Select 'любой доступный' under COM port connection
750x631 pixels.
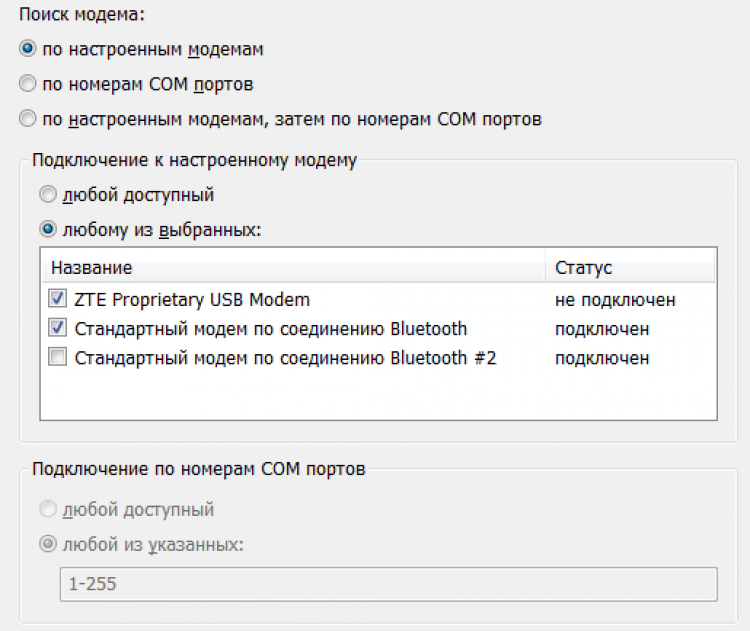(47, 510)
